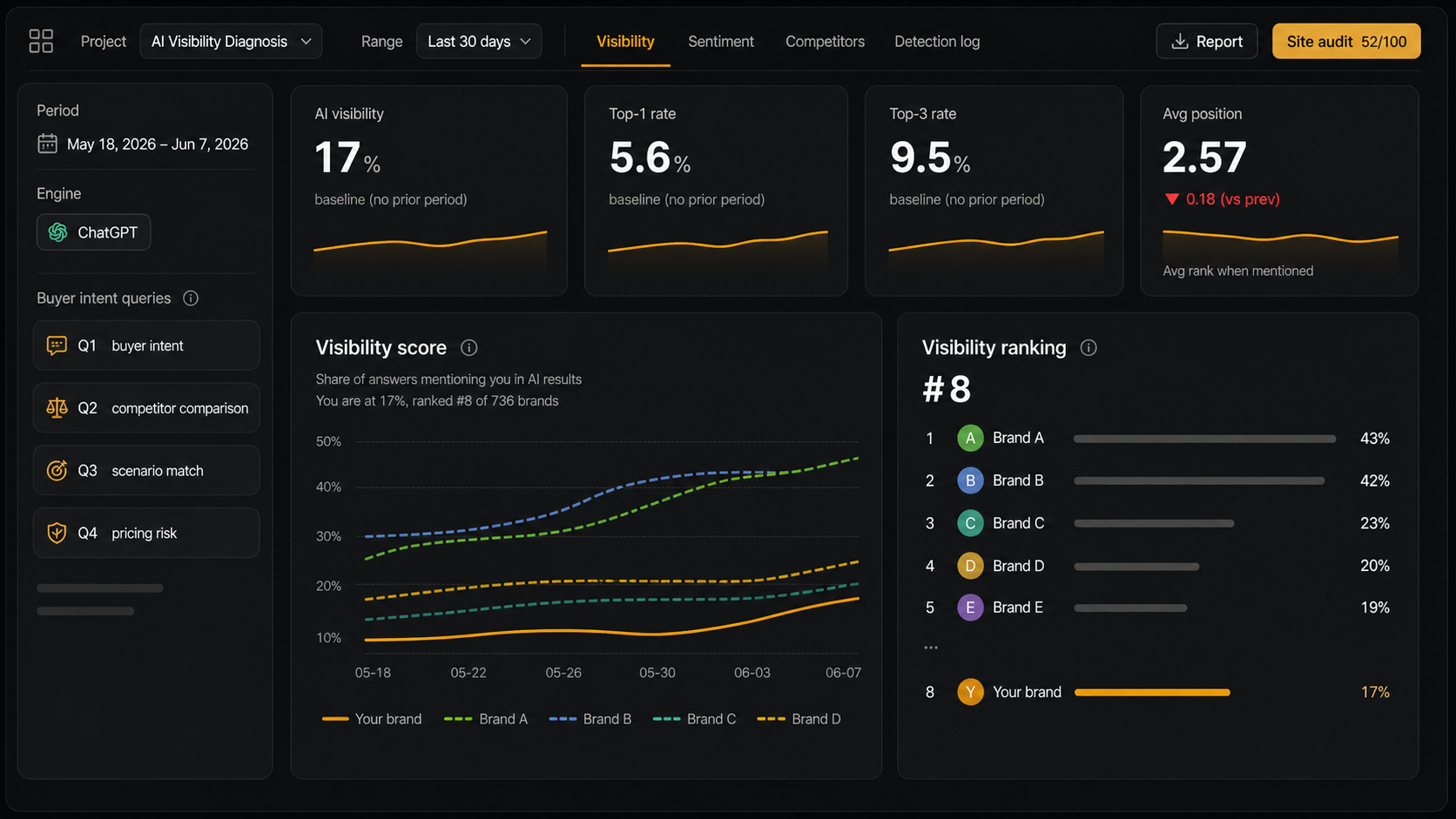This screenshot has width=1456, height=819.
Task: Click the Brand A avatar badge
Action: tap(970, 438)
